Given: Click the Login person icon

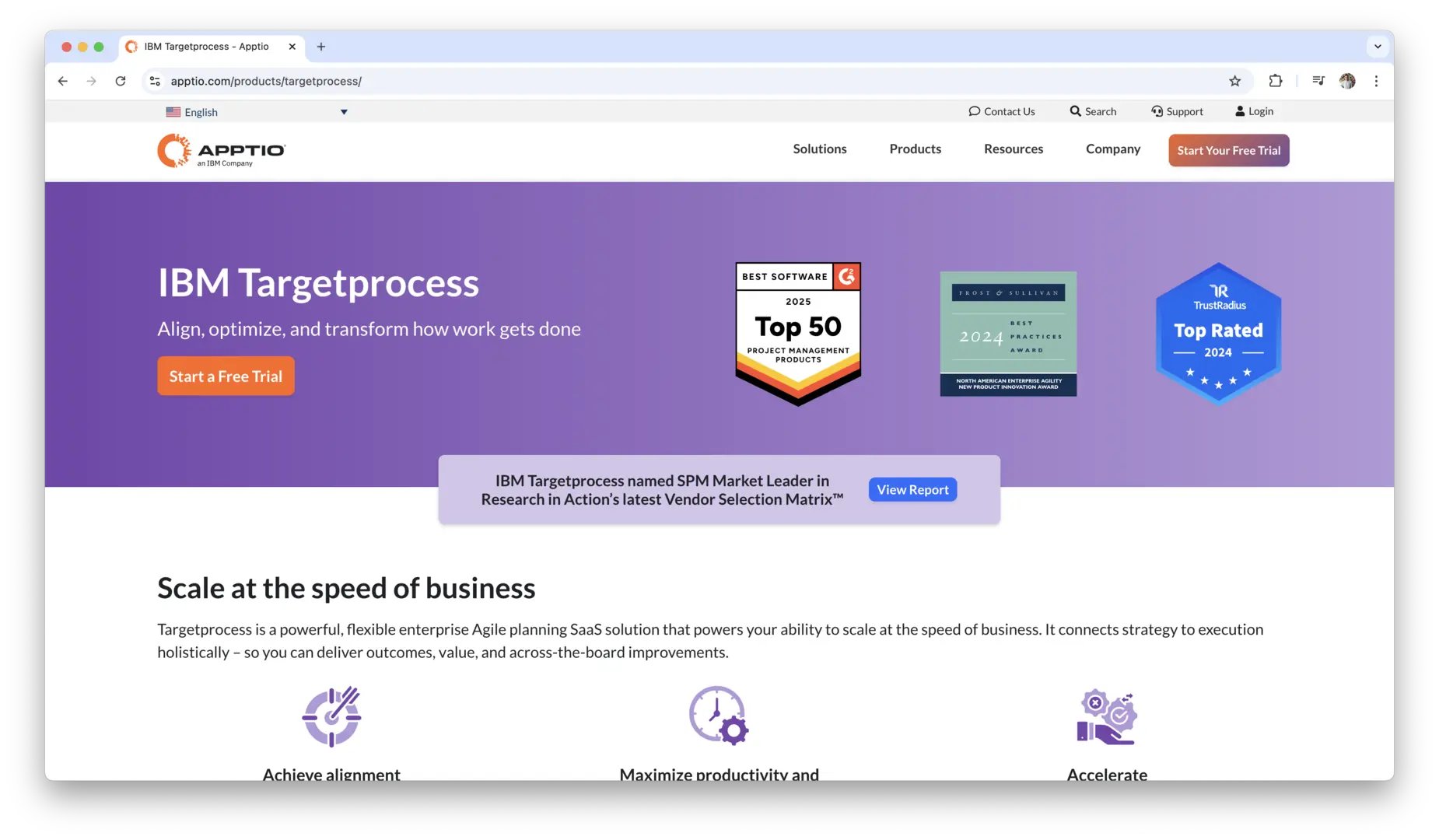Looking at the screenshot, I should tap(1240, 111).
